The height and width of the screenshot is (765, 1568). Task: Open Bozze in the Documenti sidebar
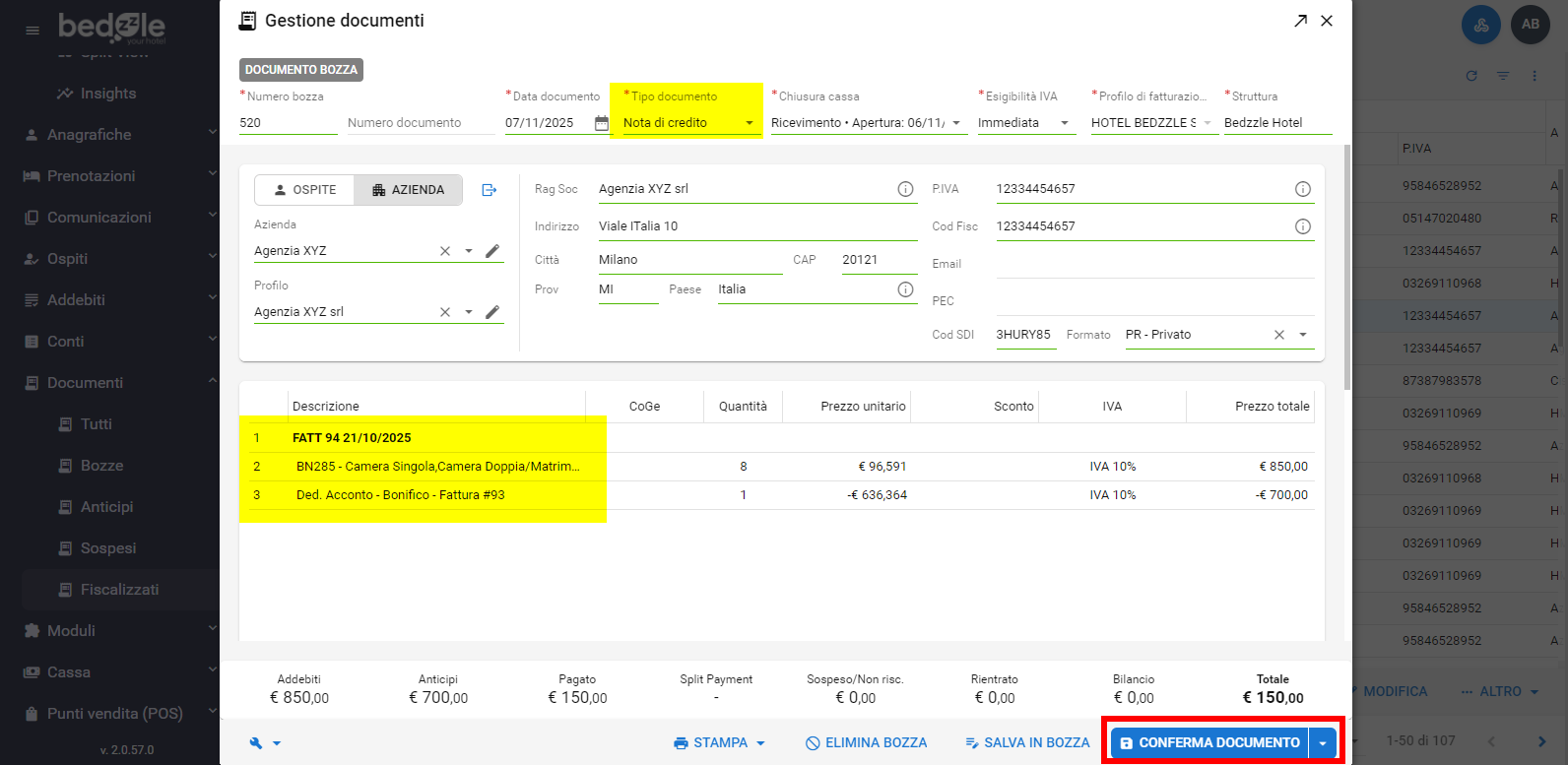[x=101, y=466]
